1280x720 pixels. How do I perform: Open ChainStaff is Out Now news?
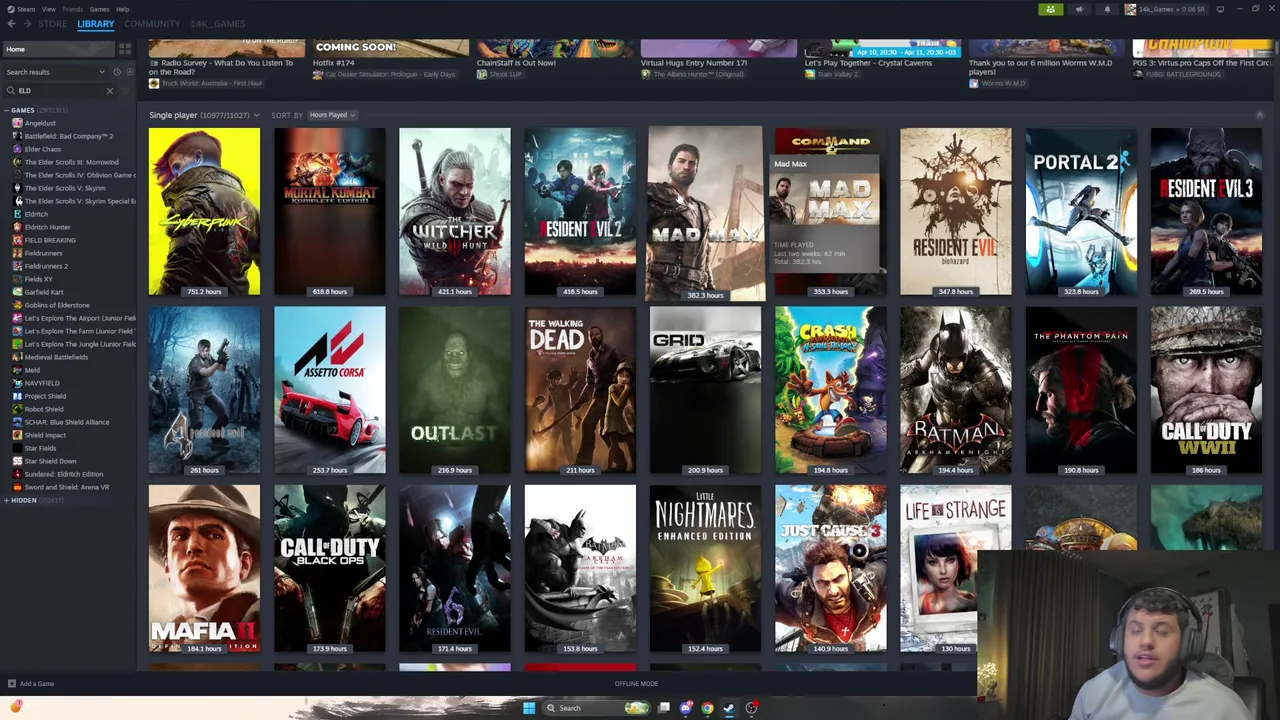coord(516,63)
